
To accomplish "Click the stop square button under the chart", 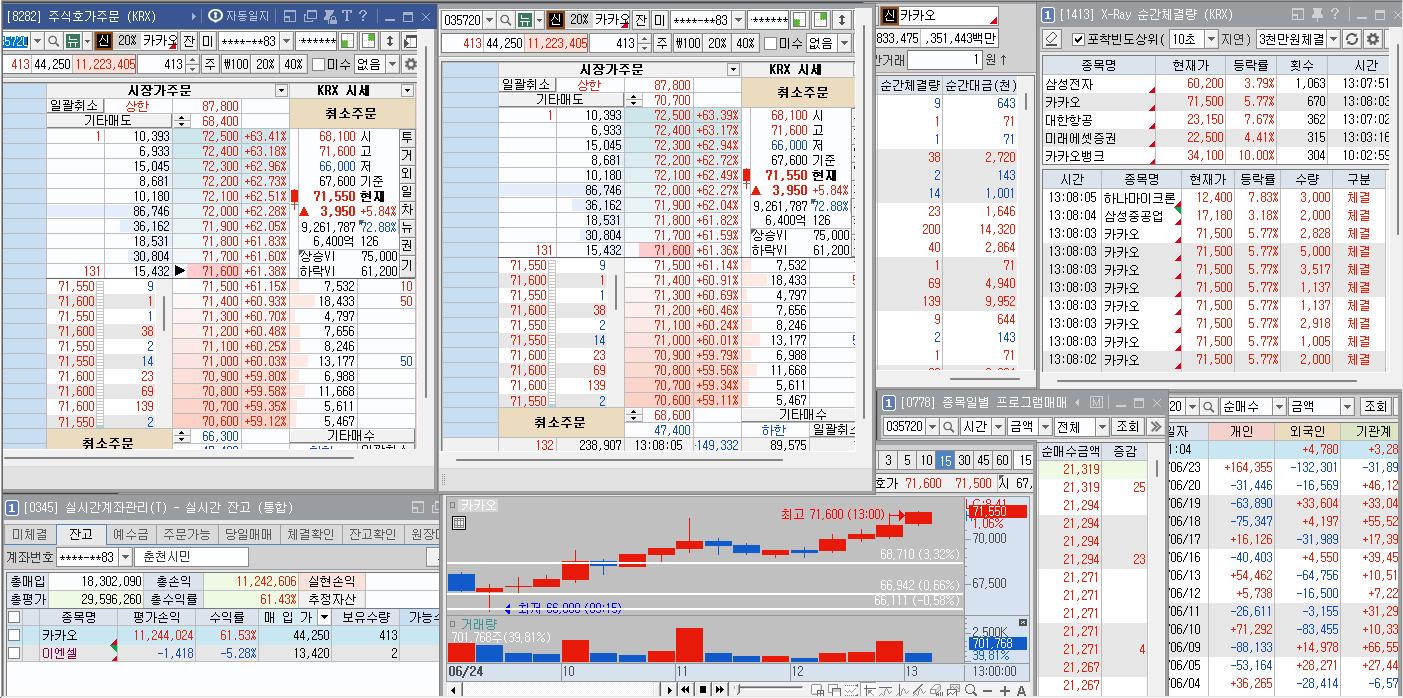I will pyautogui.click(x=703, y=690).
